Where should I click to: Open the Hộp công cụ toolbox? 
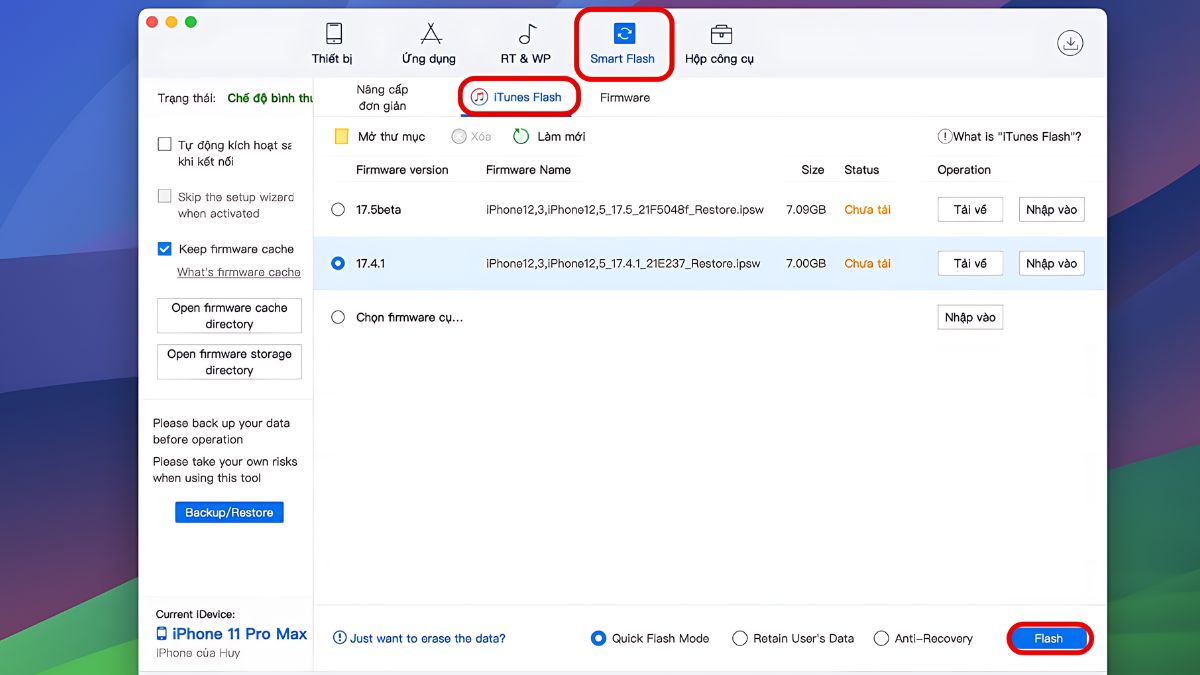click(720, 44)
